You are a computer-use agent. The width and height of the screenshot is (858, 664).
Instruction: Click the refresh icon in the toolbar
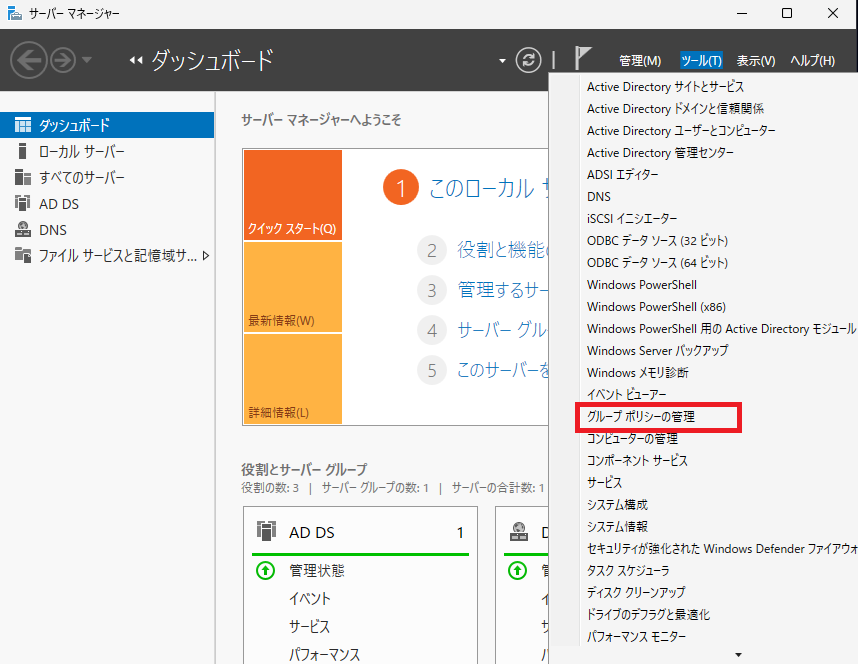528,59
